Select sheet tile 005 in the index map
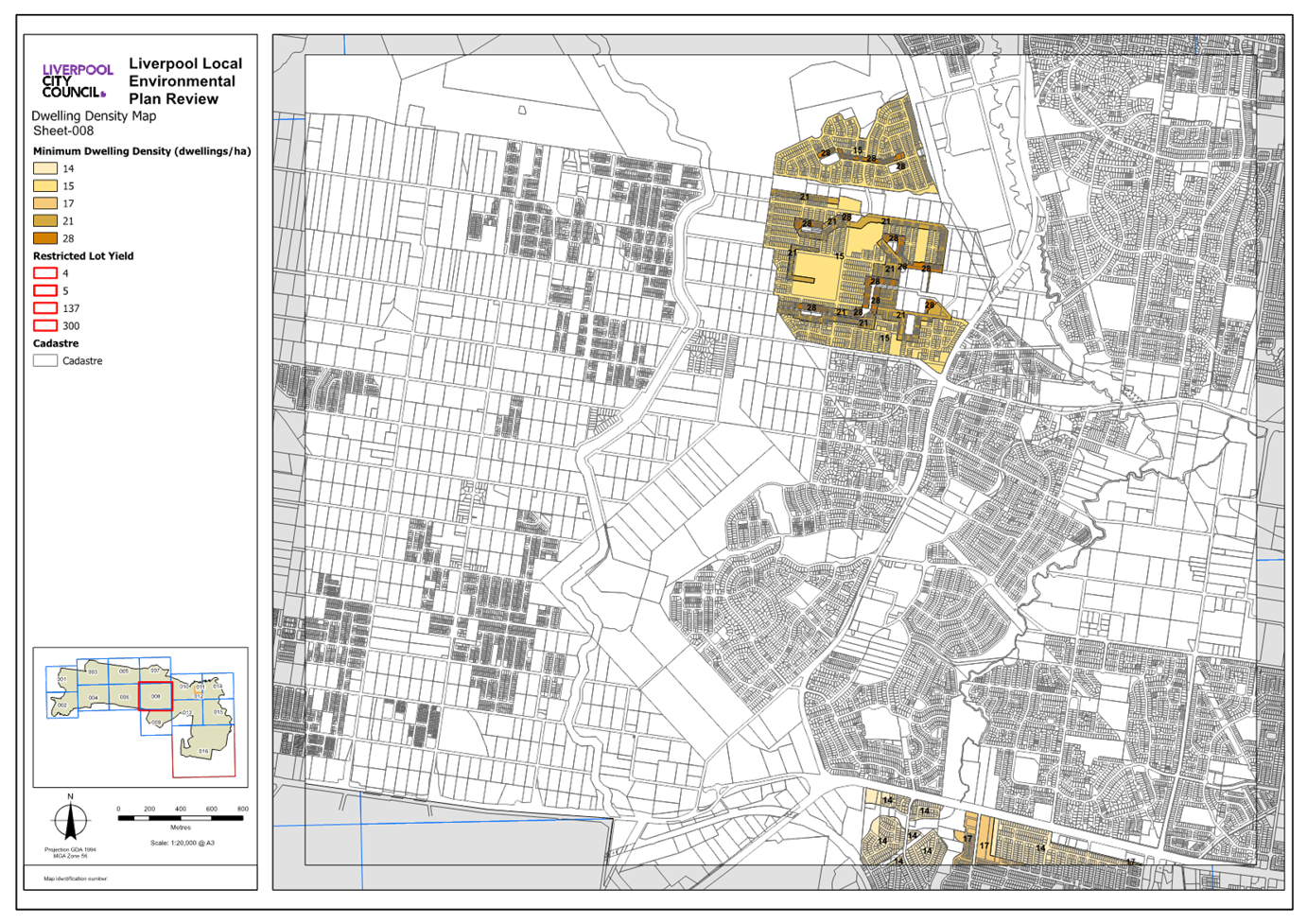The height and width of the screenshot is (924, 1307). [x=124, y=671]
